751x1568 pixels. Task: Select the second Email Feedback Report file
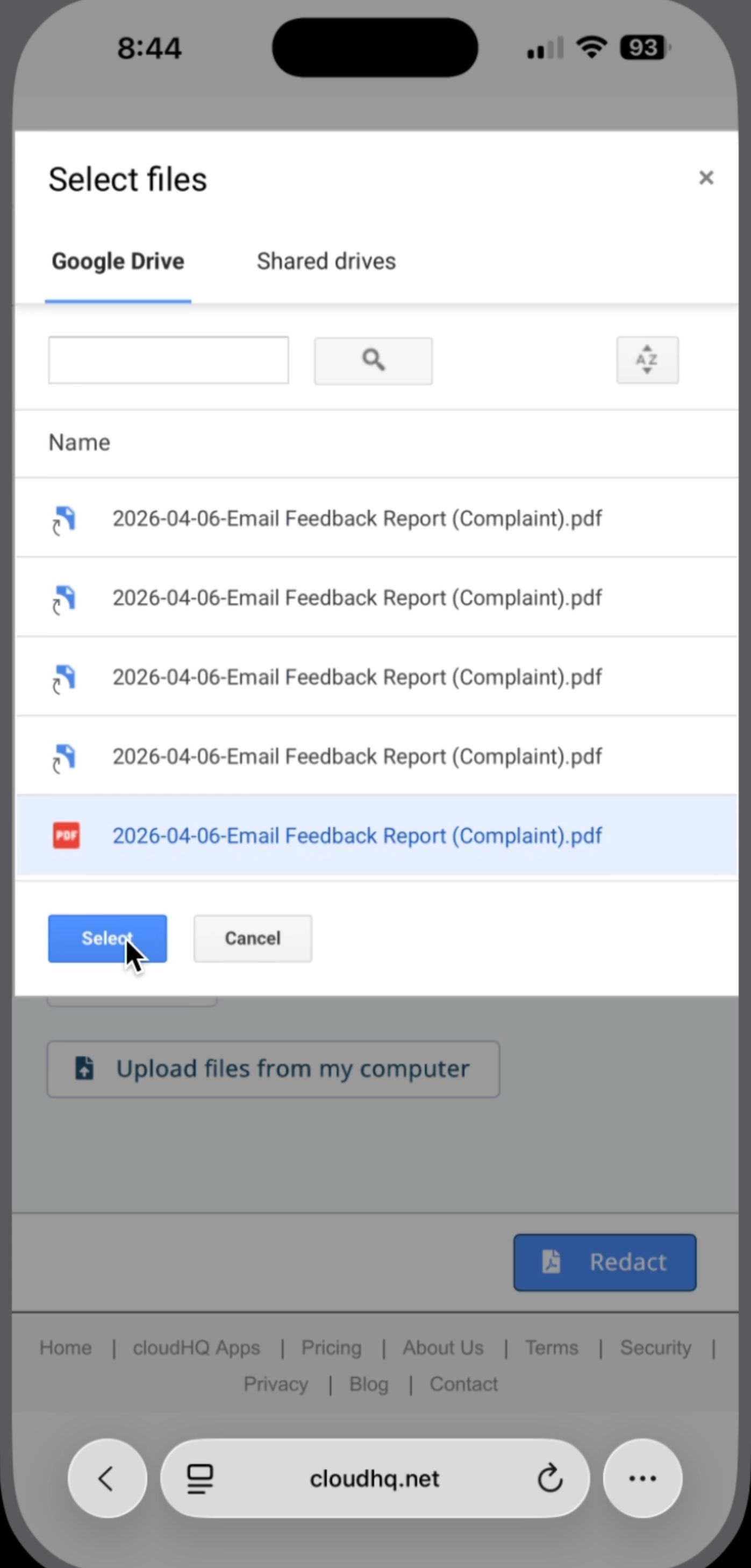(x=357, y=598)
